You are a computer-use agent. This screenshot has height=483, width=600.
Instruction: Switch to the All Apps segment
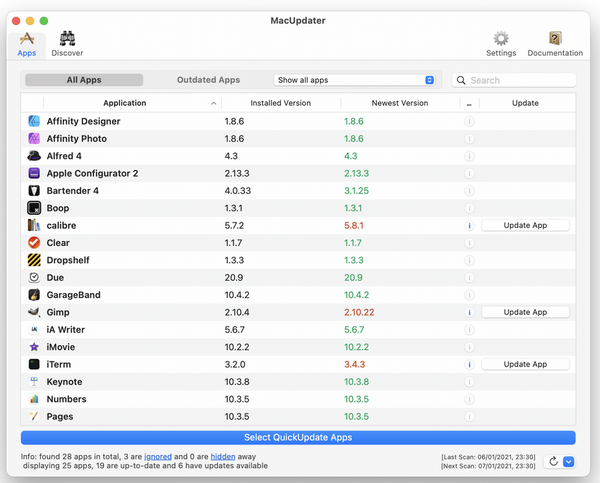coord(84,80)
